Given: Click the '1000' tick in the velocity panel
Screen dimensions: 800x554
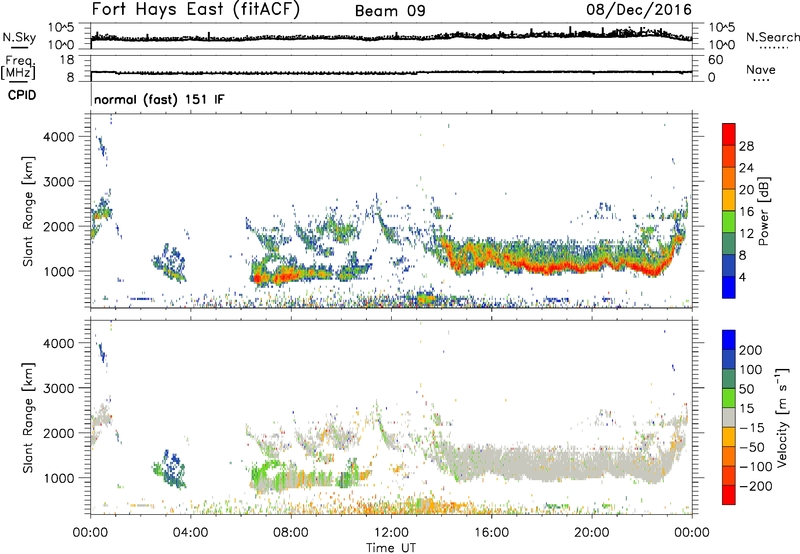Looking at the screenshot, I should coord(59,478).
